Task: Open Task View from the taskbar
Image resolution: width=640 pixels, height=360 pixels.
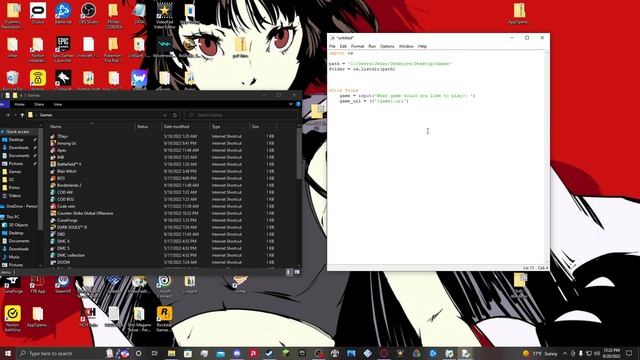Action: point(155,353)
